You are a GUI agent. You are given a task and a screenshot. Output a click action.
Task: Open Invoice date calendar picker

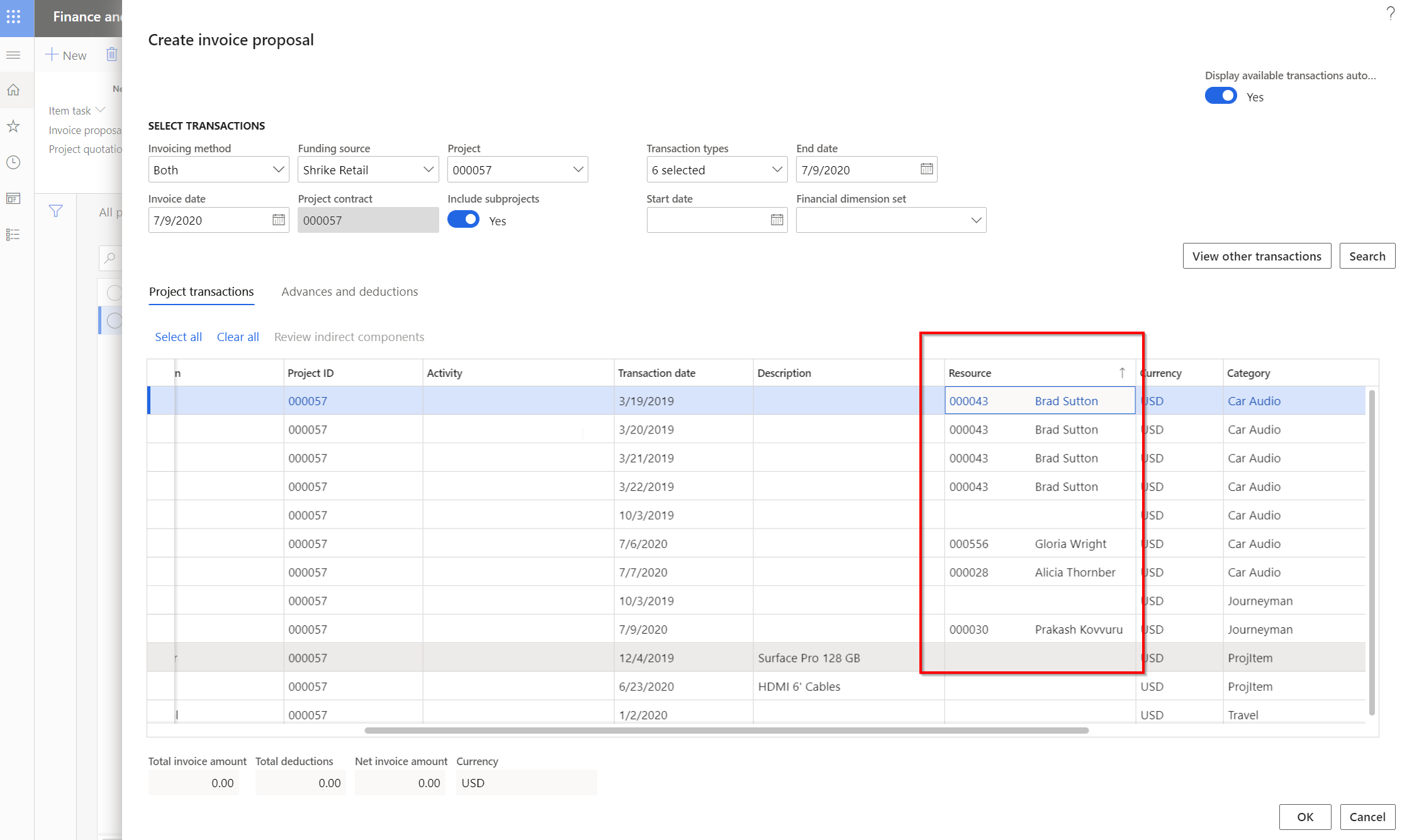[278, 220]
